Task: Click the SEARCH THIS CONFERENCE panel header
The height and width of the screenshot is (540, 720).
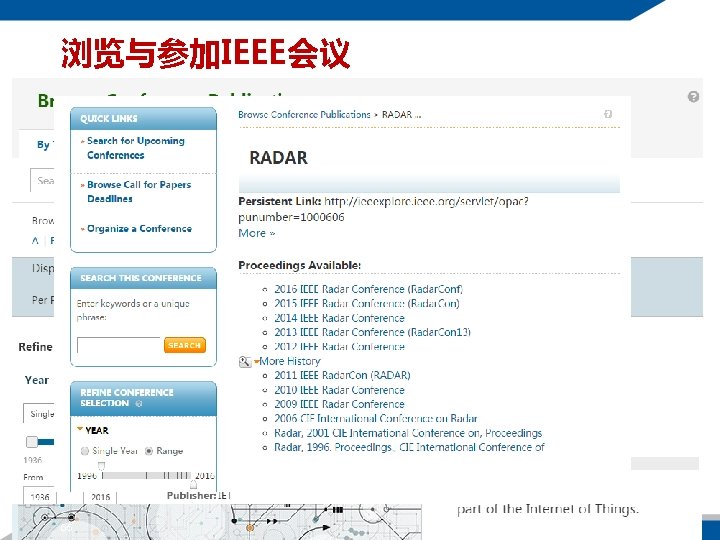Action: pyautogui.click(x=143, y=278)
